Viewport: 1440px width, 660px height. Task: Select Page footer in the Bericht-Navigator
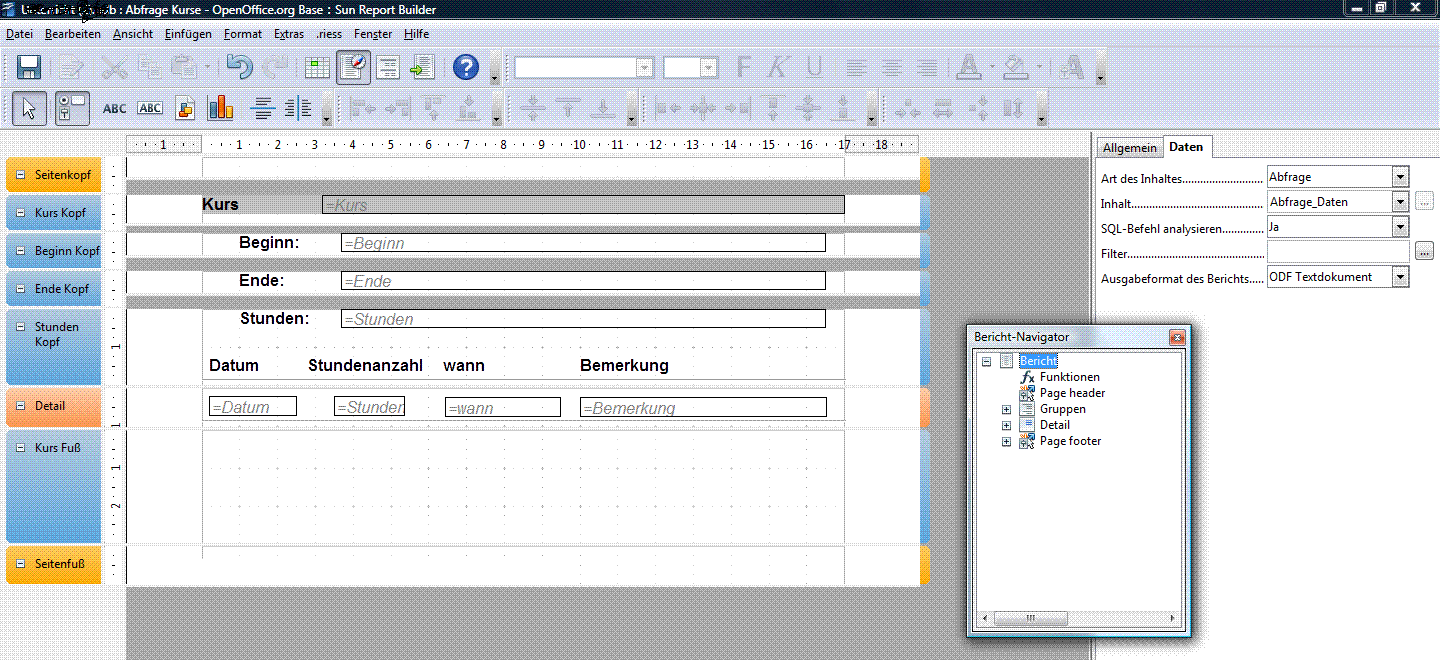pyautogui.click(x=1070, y=441)
